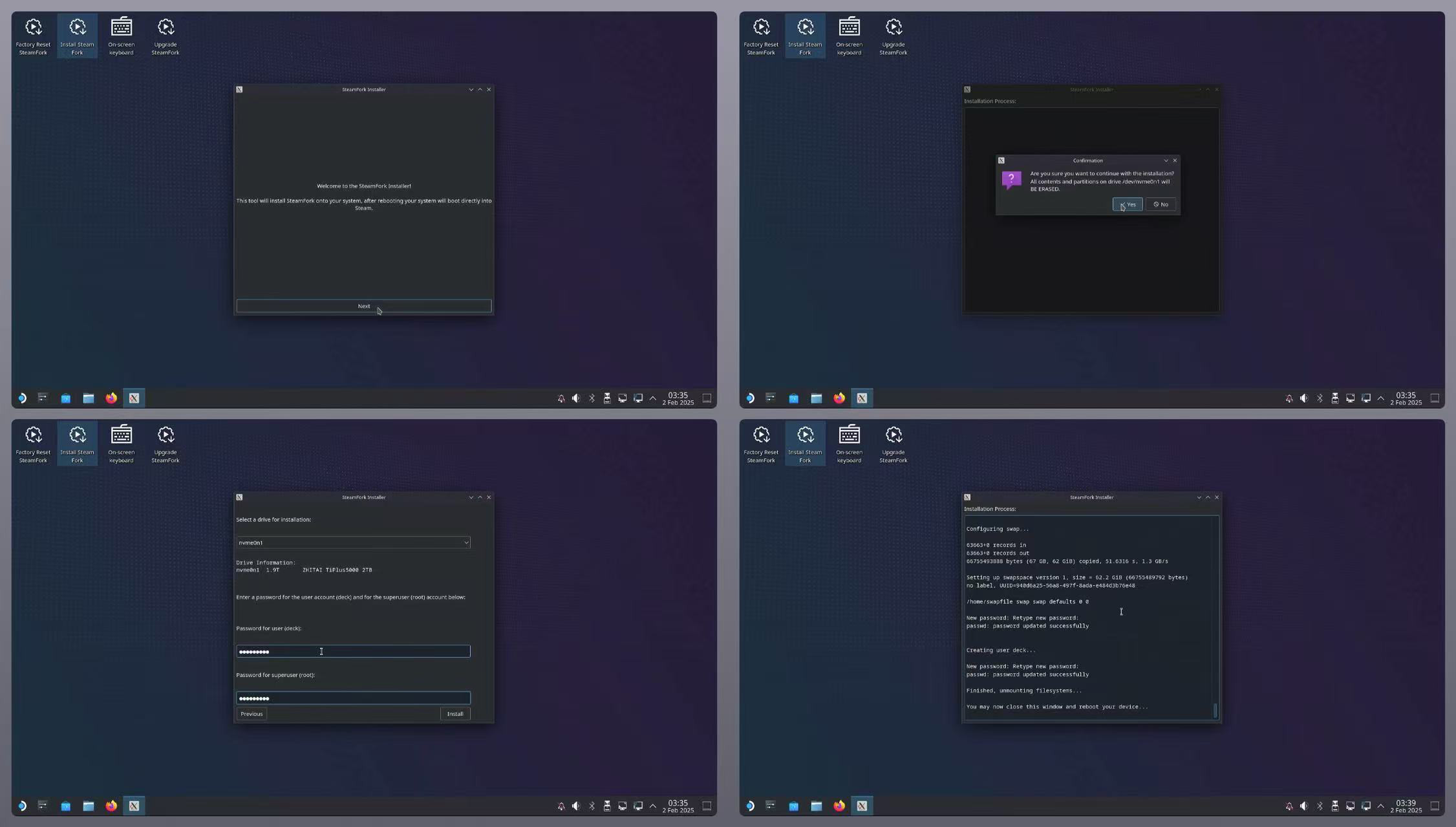Open the network tray icon on the 03:39 desktop

pyautogui.click(x=1365, y=806)
